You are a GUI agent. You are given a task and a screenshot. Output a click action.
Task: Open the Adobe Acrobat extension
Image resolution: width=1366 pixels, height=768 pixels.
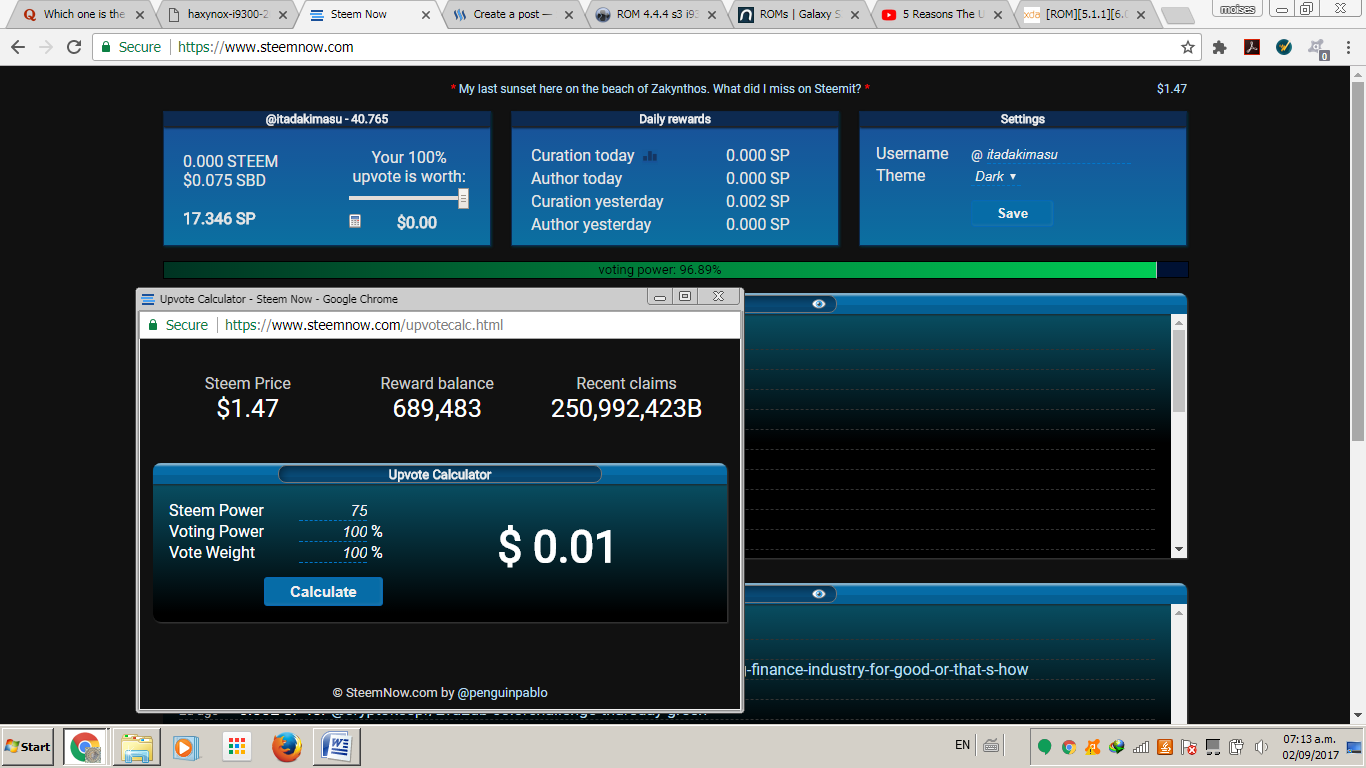(x=1251, y=47)
